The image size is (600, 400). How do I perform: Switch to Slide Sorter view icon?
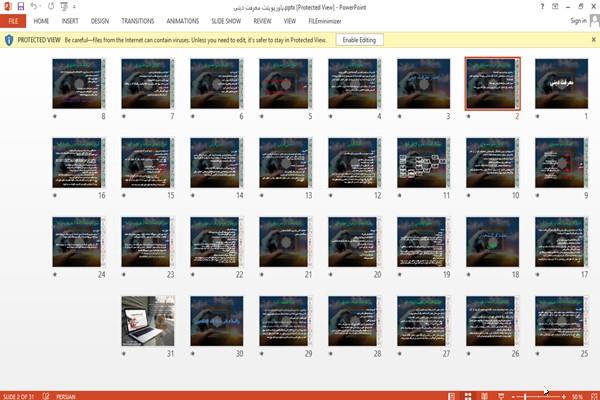[x=468, y=396]
